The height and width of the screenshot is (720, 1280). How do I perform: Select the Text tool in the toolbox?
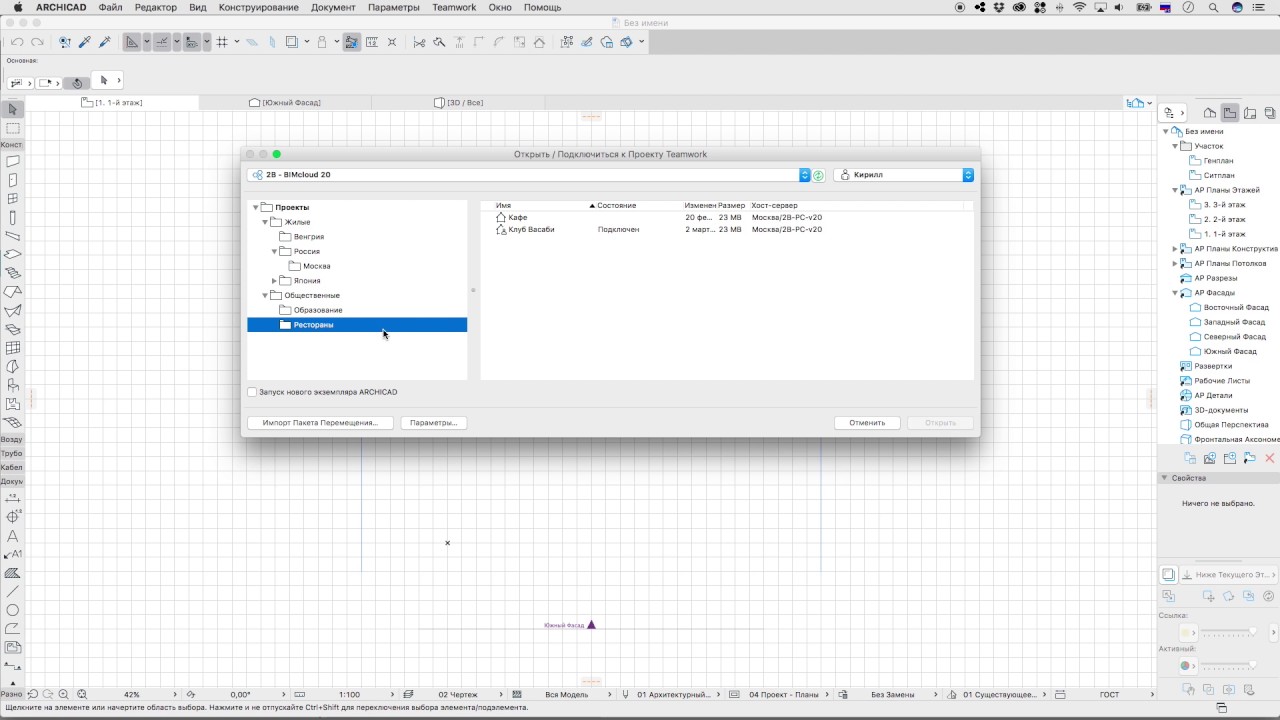pos(13,536)
